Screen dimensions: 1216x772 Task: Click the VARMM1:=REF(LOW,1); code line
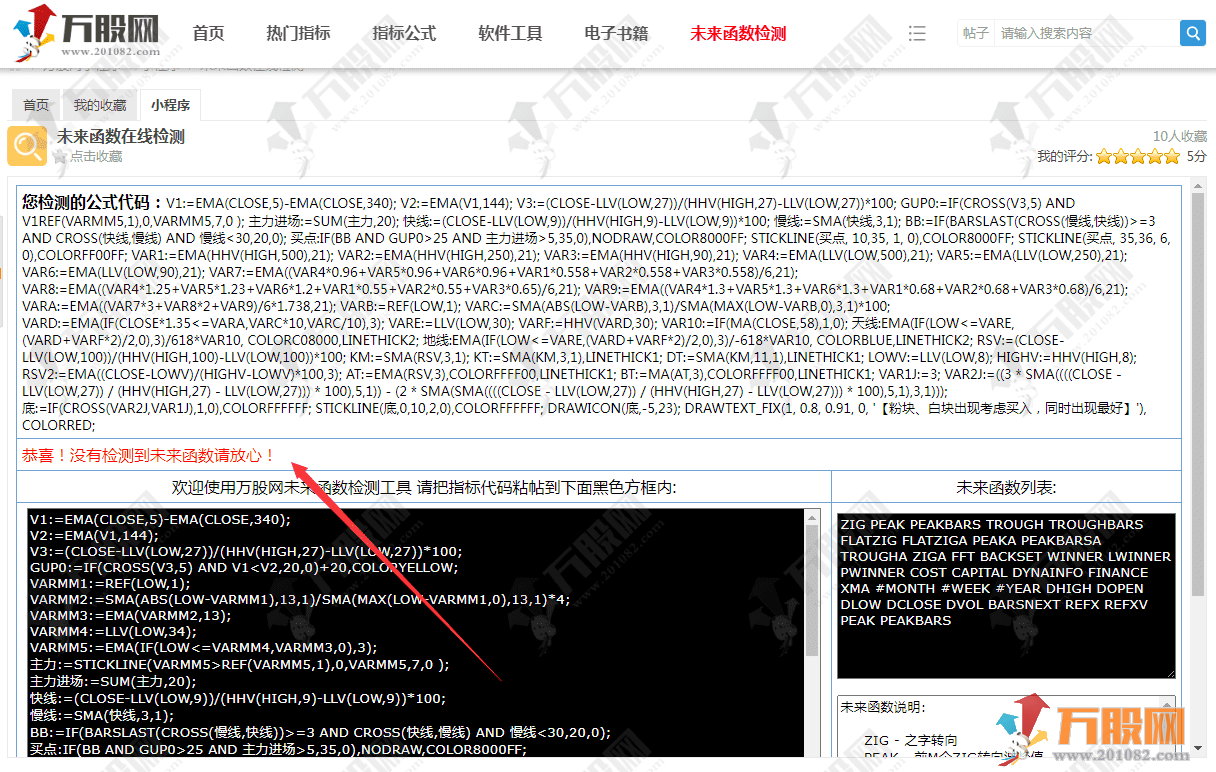[x=110, y=583]
